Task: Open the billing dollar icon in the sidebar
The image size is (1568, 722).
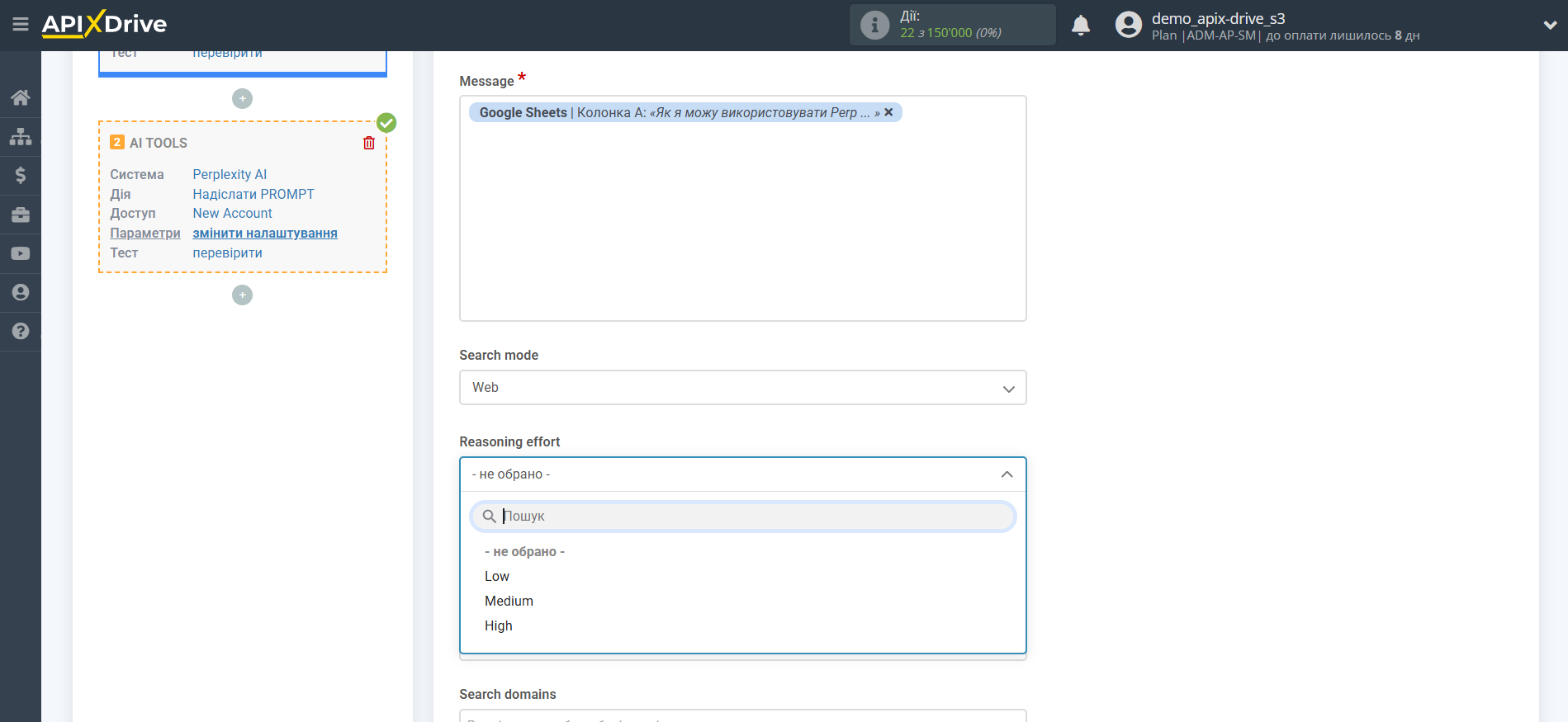Action: click(21, 175)
